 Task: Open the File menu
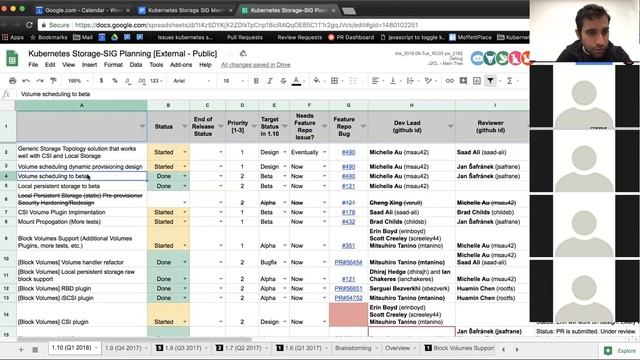point(33,64)
